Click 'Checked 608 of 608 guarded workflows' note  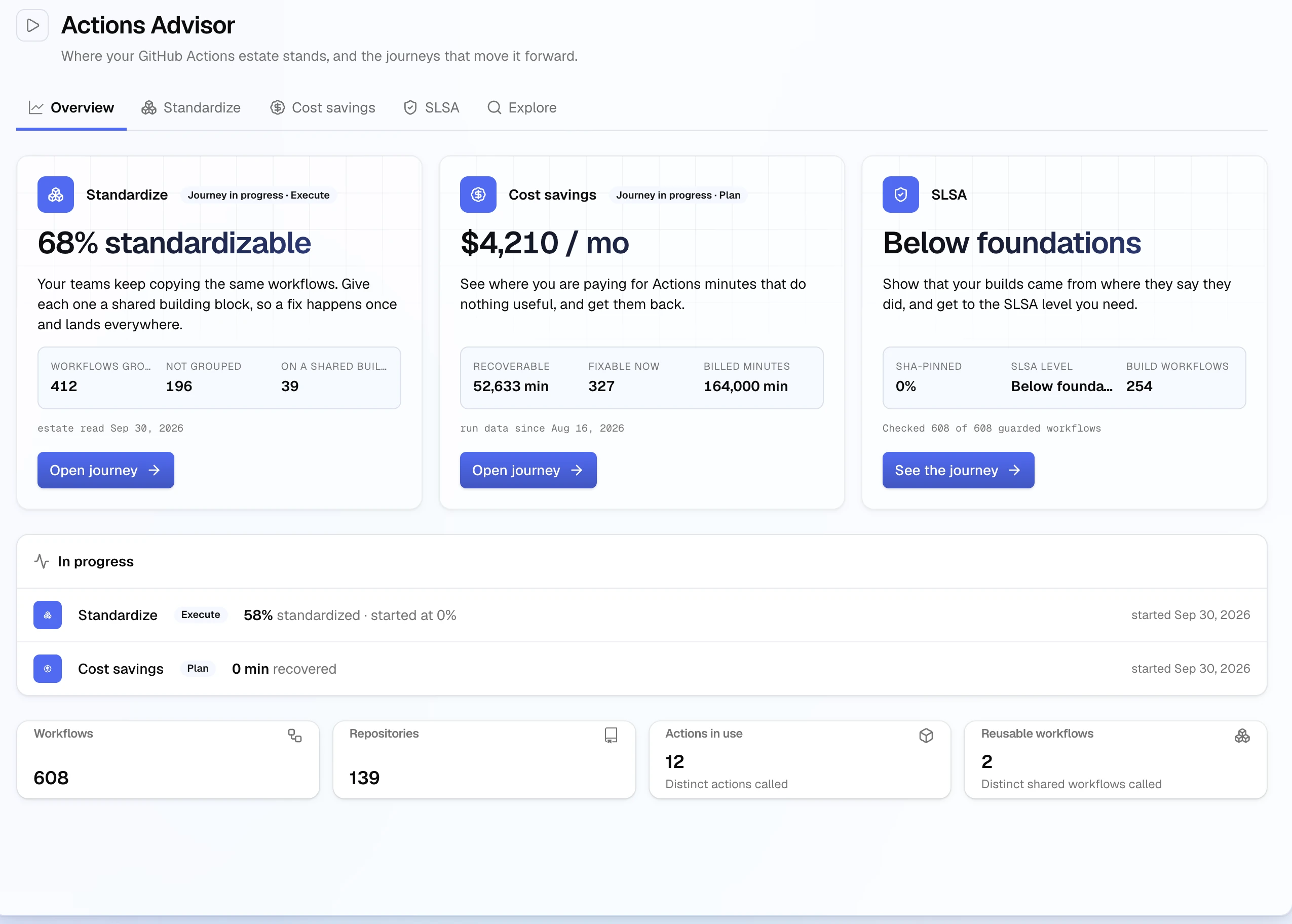point(992,429)
